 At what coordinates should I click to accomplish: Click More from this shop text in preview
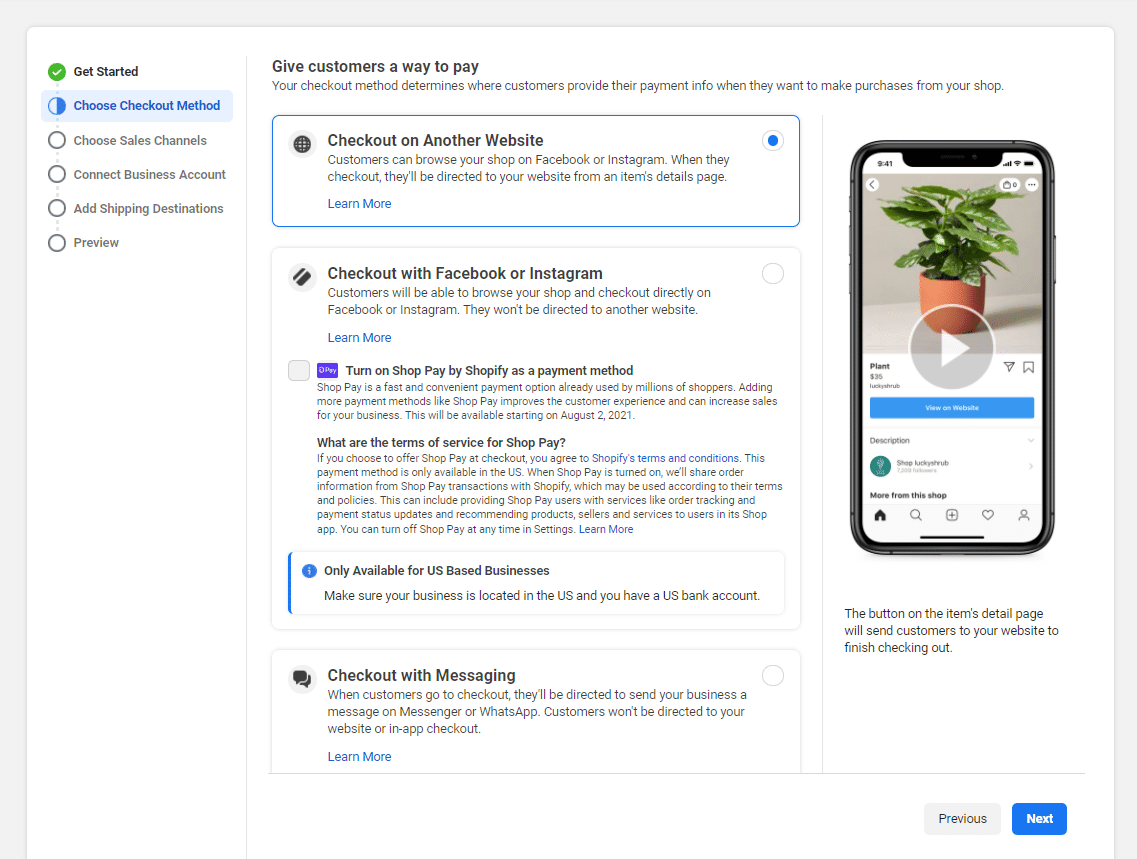pyautogui.click(x=908, y=496)
